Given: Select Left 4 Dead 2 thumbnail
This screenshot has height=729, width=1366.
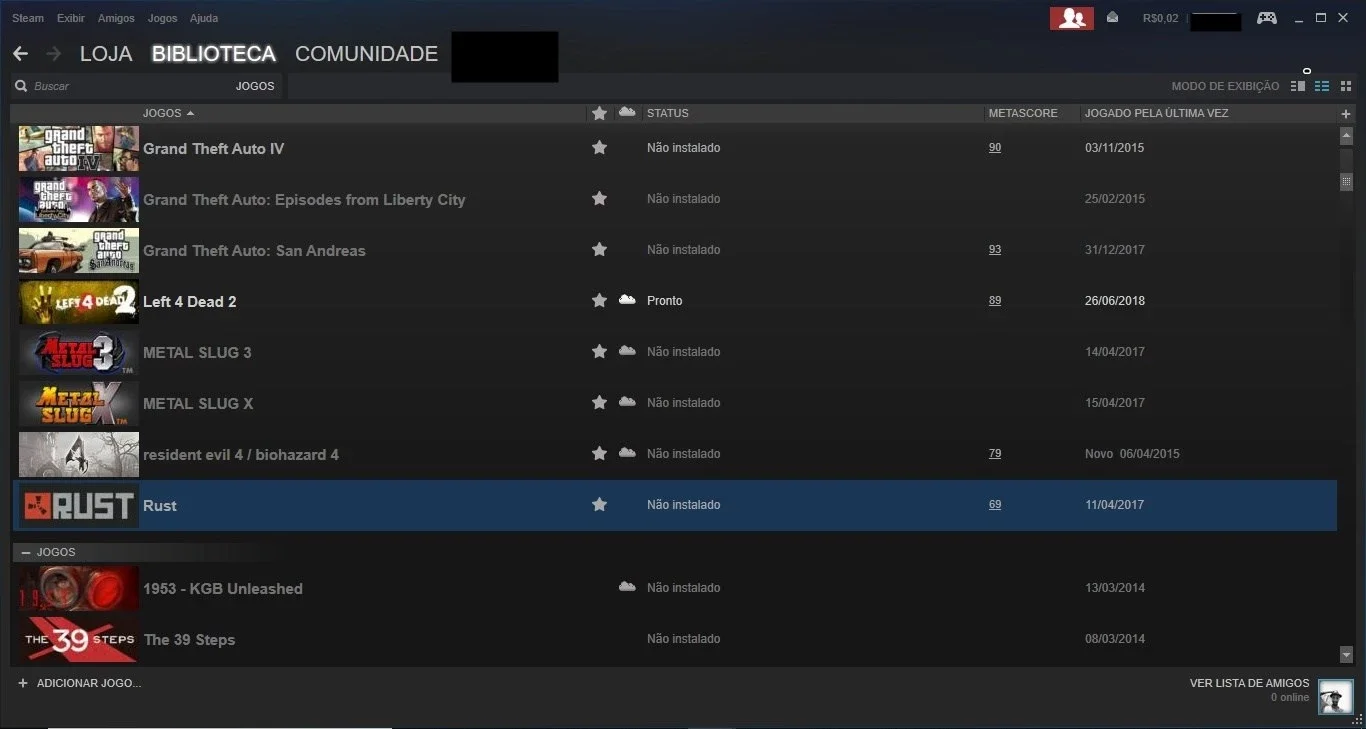Looking at the screenshot, I should click(79, 302).
